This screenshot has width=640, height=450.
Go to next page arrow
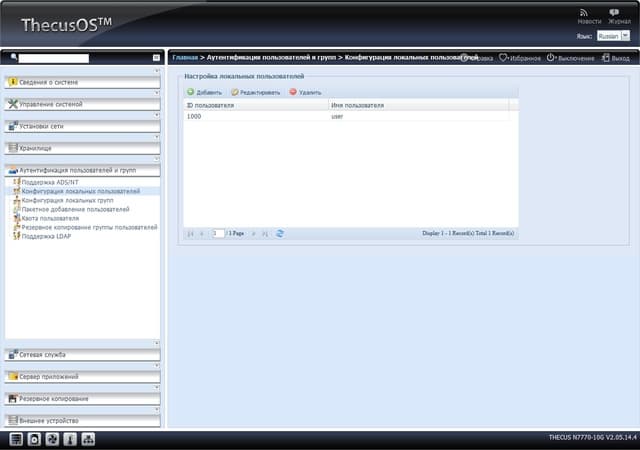point(253,234)
